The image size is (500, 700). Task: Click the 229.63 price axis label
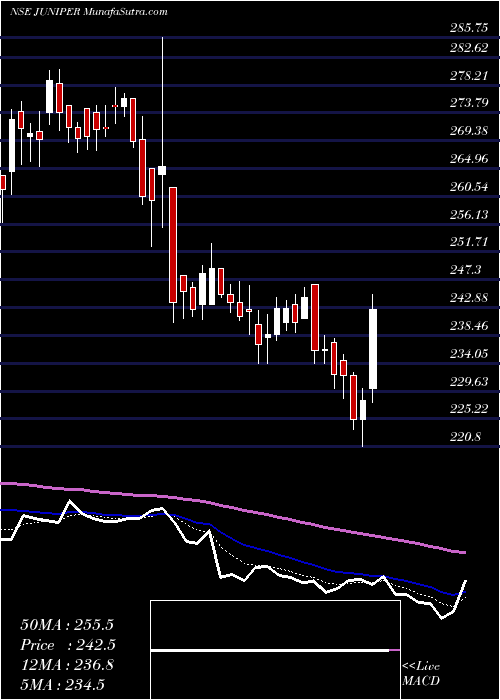click(468, 381)
